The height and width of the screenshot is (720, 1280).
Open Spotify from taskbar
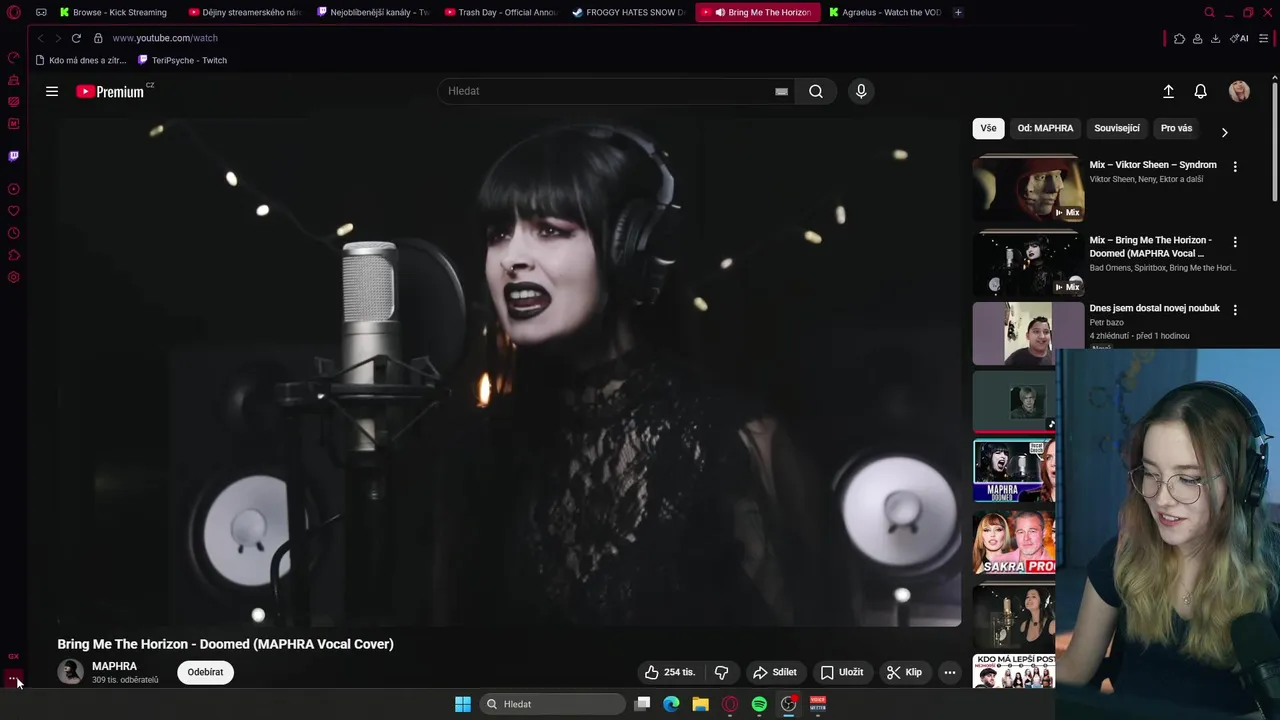(759, 704)
